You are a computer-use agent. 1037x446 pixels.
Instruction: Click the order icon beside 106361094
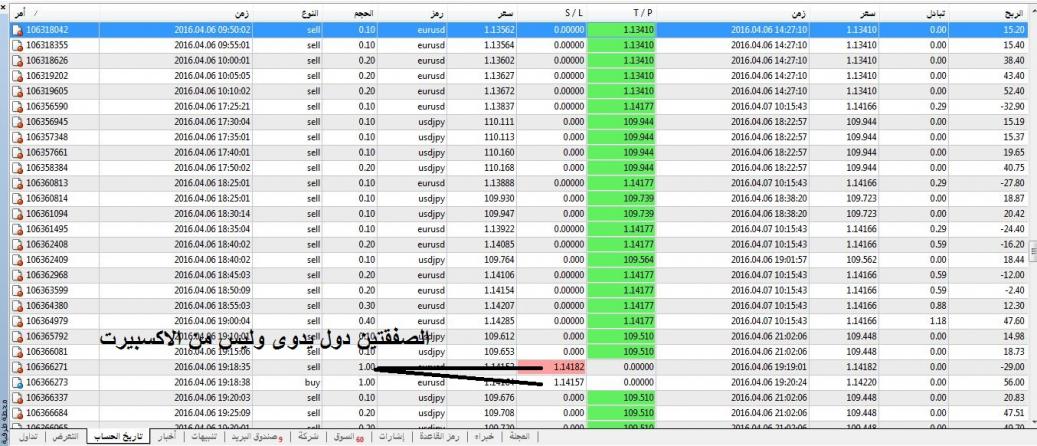18,214
